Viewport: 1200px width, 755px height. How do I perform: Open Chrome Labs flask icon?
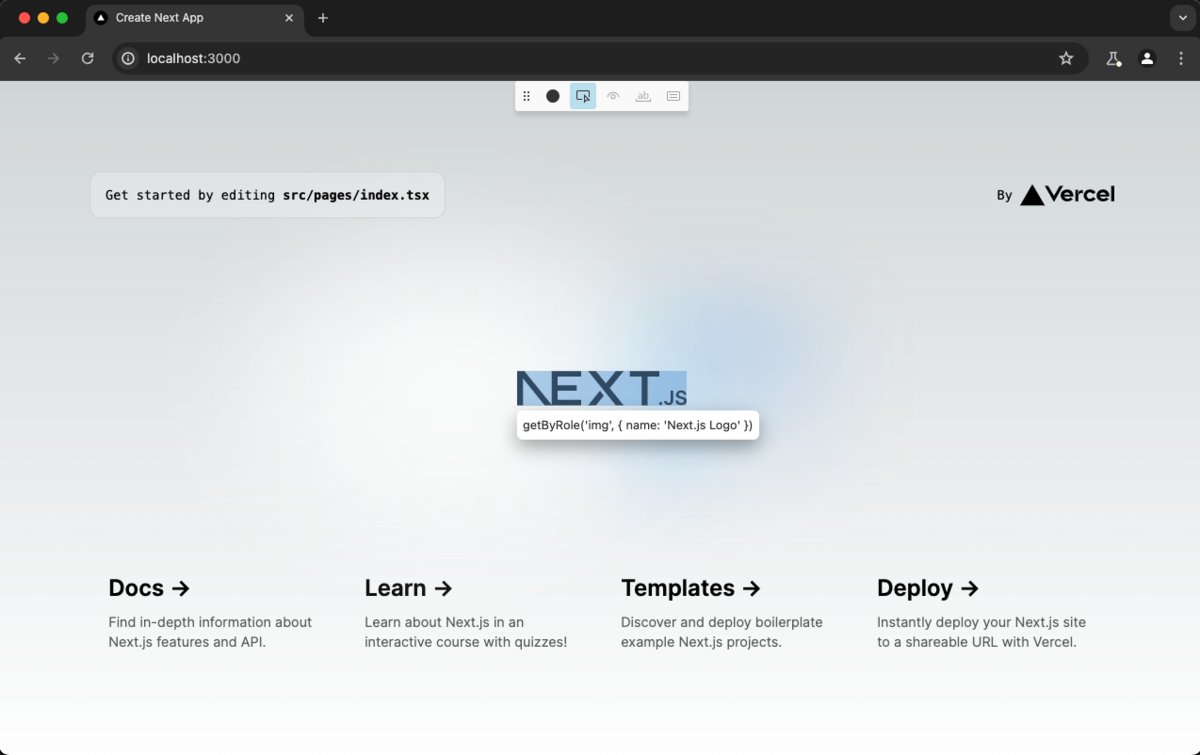point(1113,58)
